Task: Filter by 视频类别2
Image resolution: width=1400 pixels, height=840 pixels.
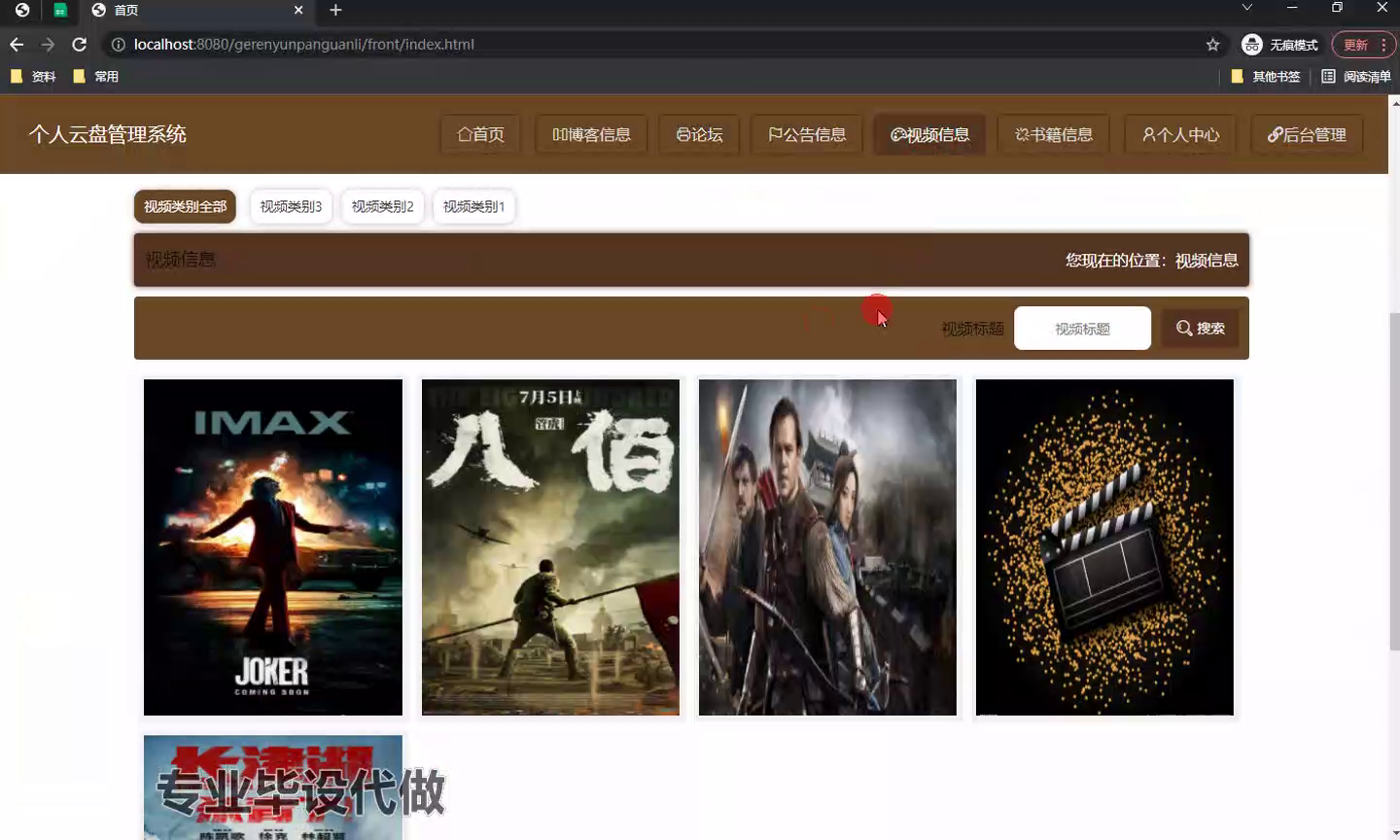Action: (x=382, y=206)
